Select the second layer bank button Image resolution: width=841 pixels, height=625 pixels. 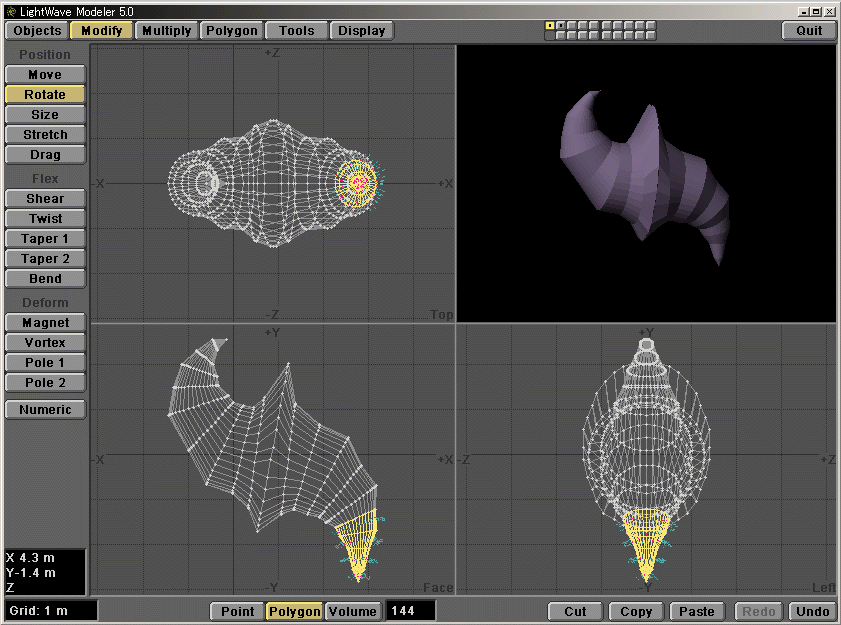(561, 26)
